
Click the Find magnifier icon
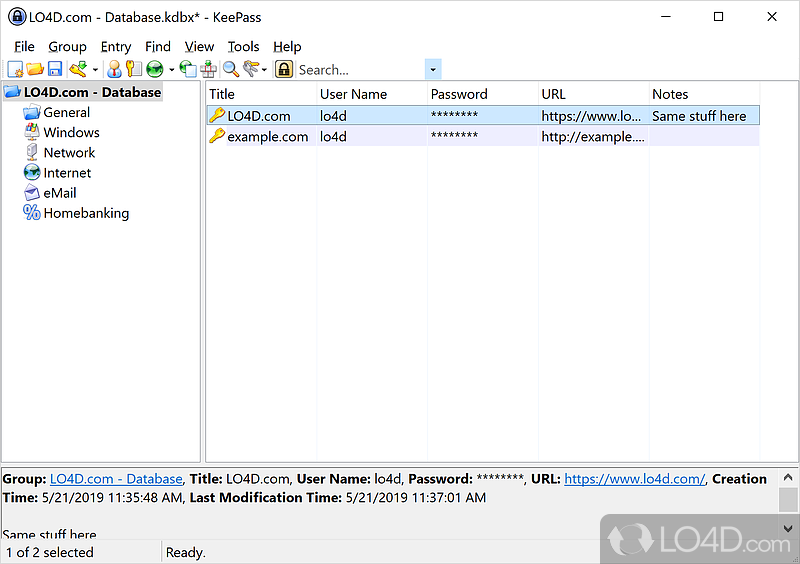230,69
